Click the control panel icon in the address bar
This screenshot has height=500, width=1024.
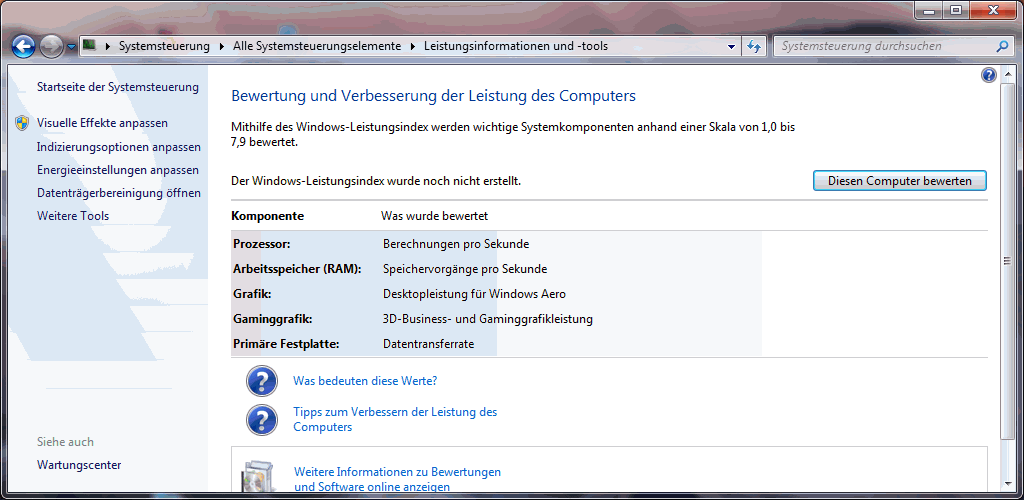click(x=89, y=46)
